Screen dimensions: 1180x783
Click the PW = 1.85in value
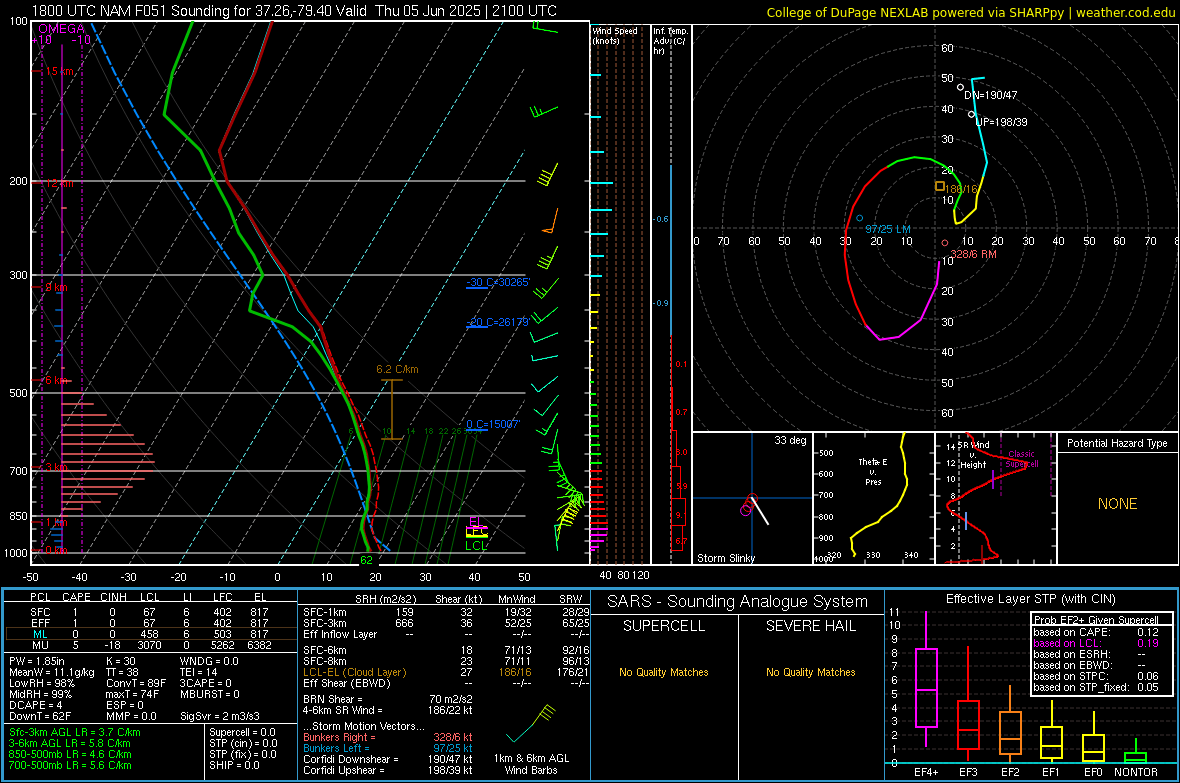point(37,661)
